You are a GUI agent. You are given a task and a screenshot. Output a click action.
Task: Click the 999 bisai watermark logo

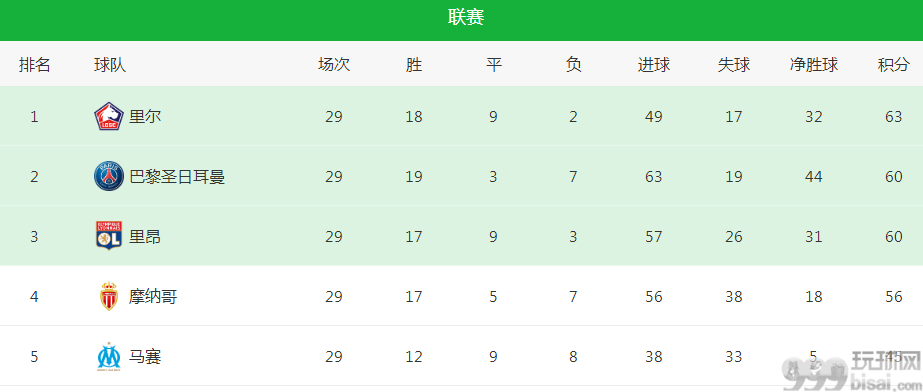pyautogui.click(x=851, y=371)
